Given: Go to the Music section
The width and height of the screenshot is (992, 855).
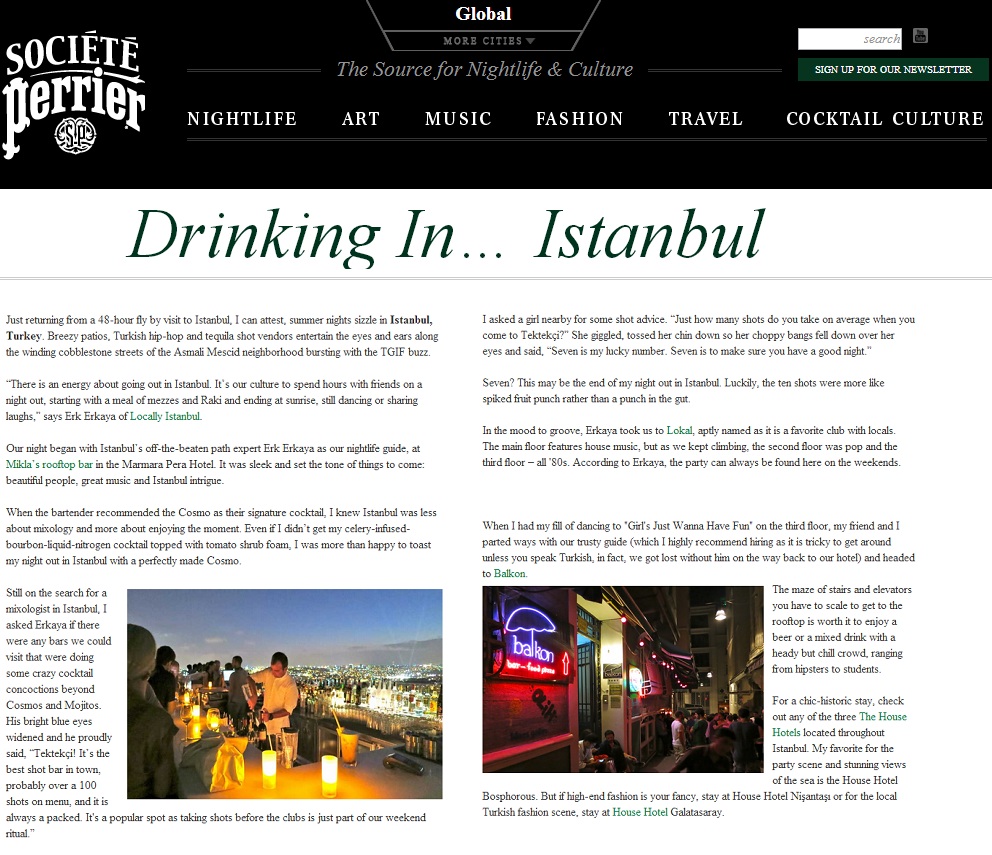Looking at the screenshot, I should (x=458, y=118).
